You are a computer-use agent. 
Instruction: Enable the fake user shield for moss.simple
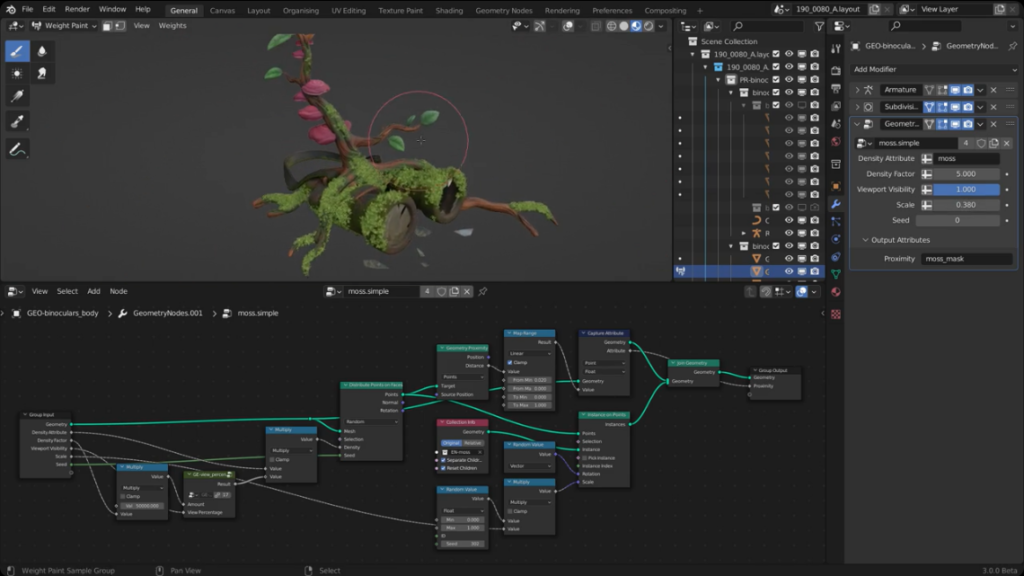(981, 143)
